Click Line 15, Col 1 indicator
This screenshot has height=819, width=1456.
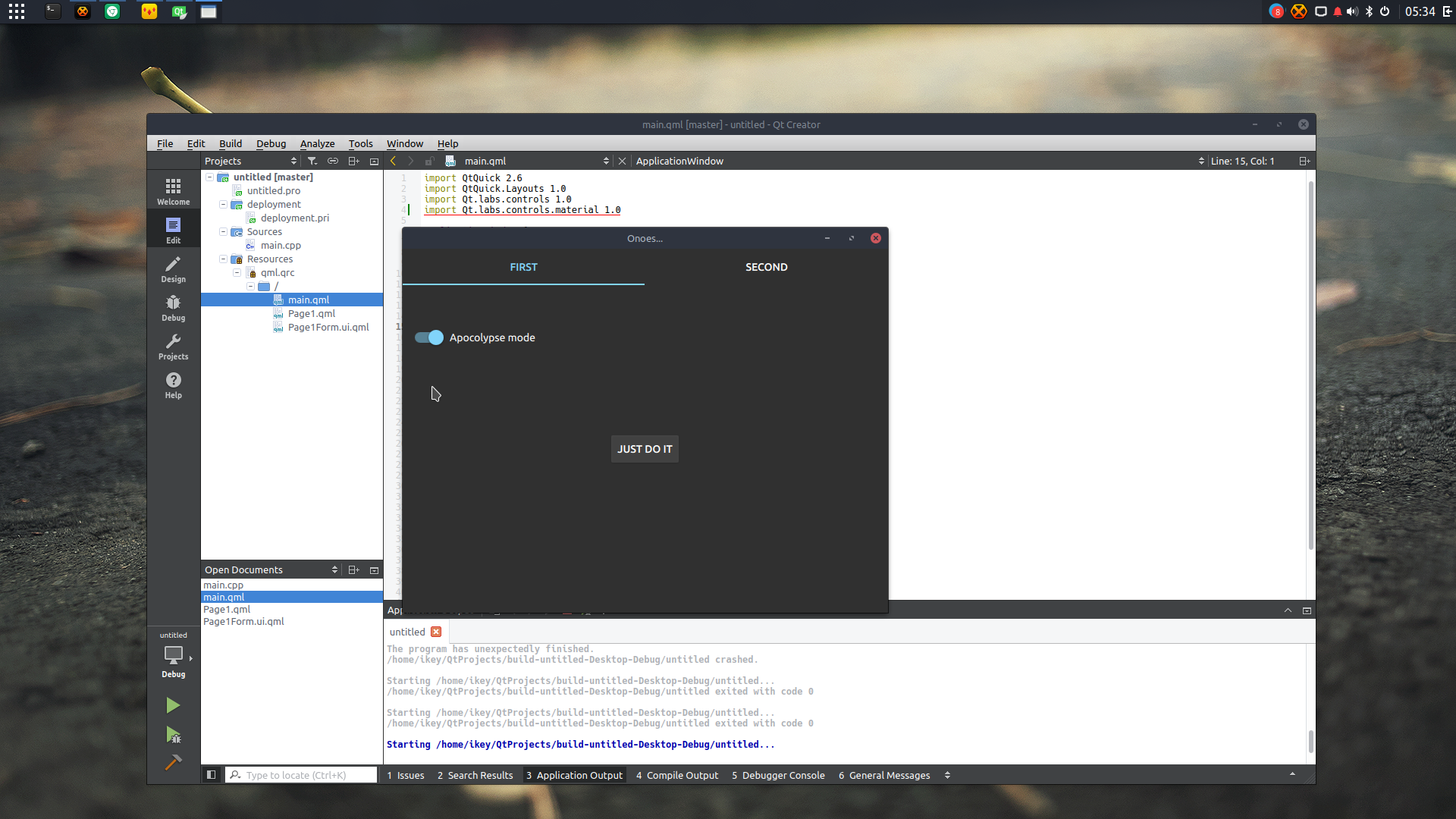tap(1242, 161)
